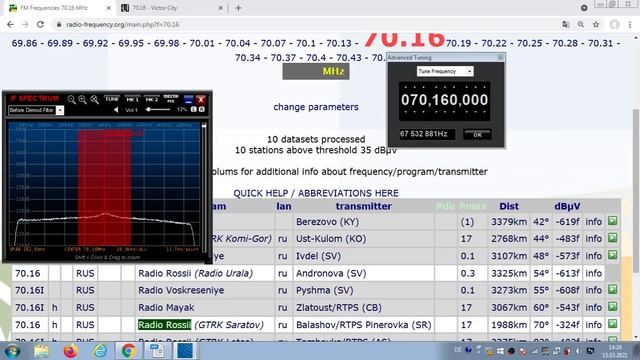
Task: Toggle DELTA MK in IF Spectrum
Action: coord(171,99)
